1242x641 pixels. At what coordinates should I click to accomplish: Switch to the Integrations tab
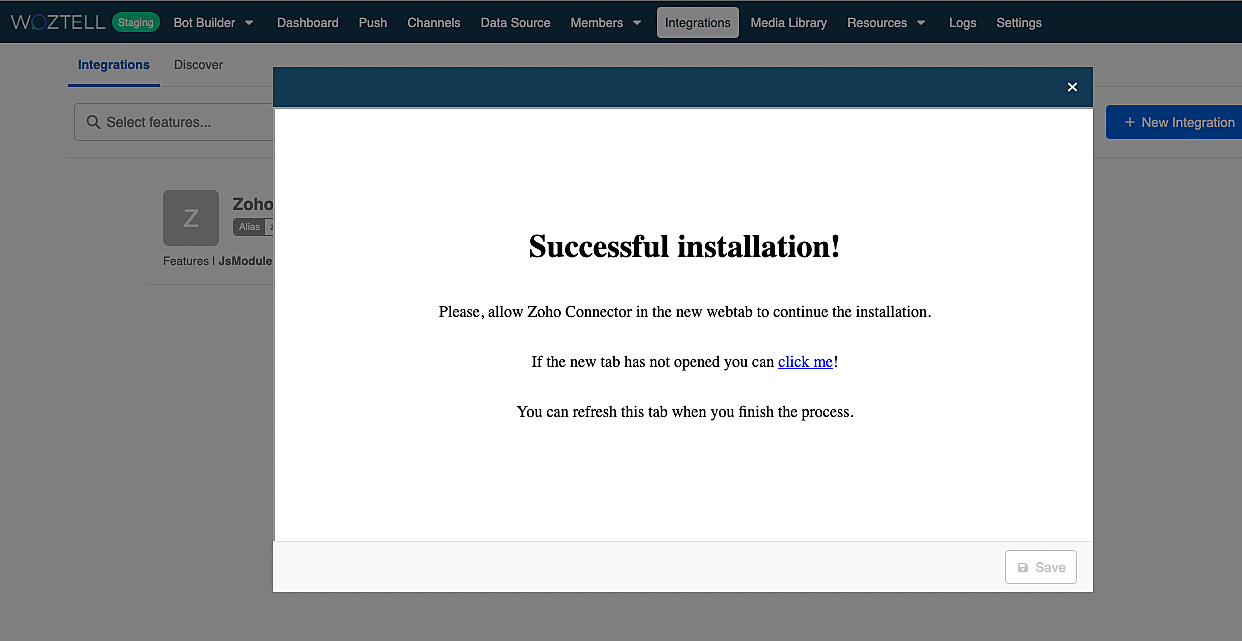point(114,65)
